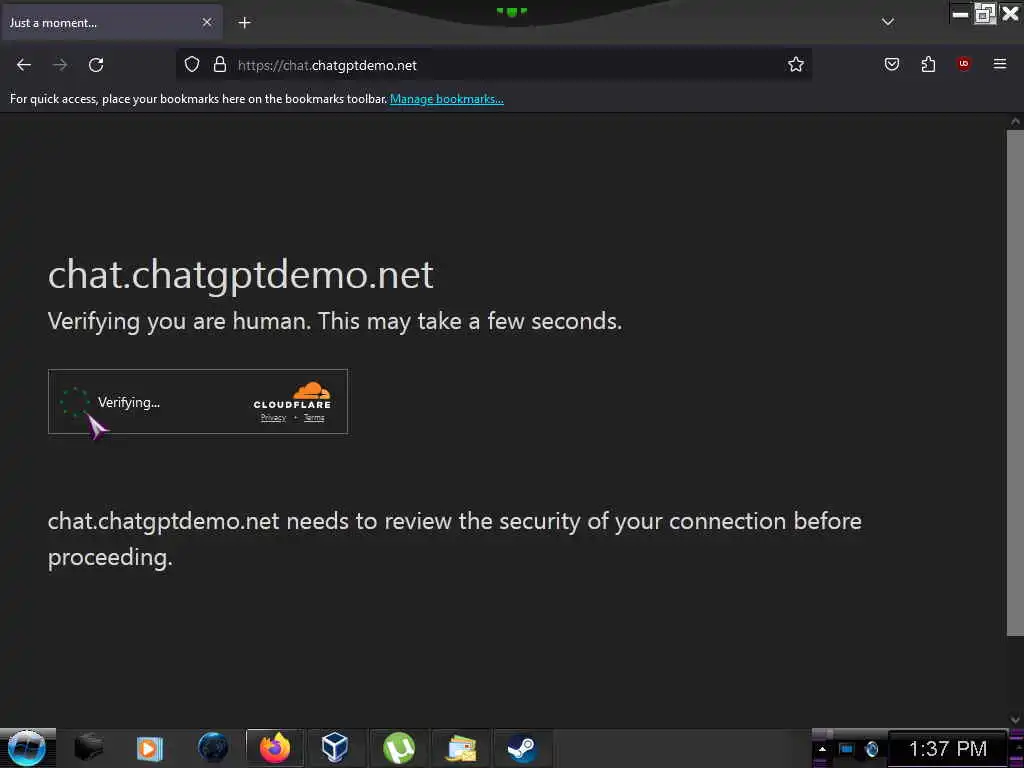
Task: Open the Extensions puzzle icon
Action: point(928,64)
